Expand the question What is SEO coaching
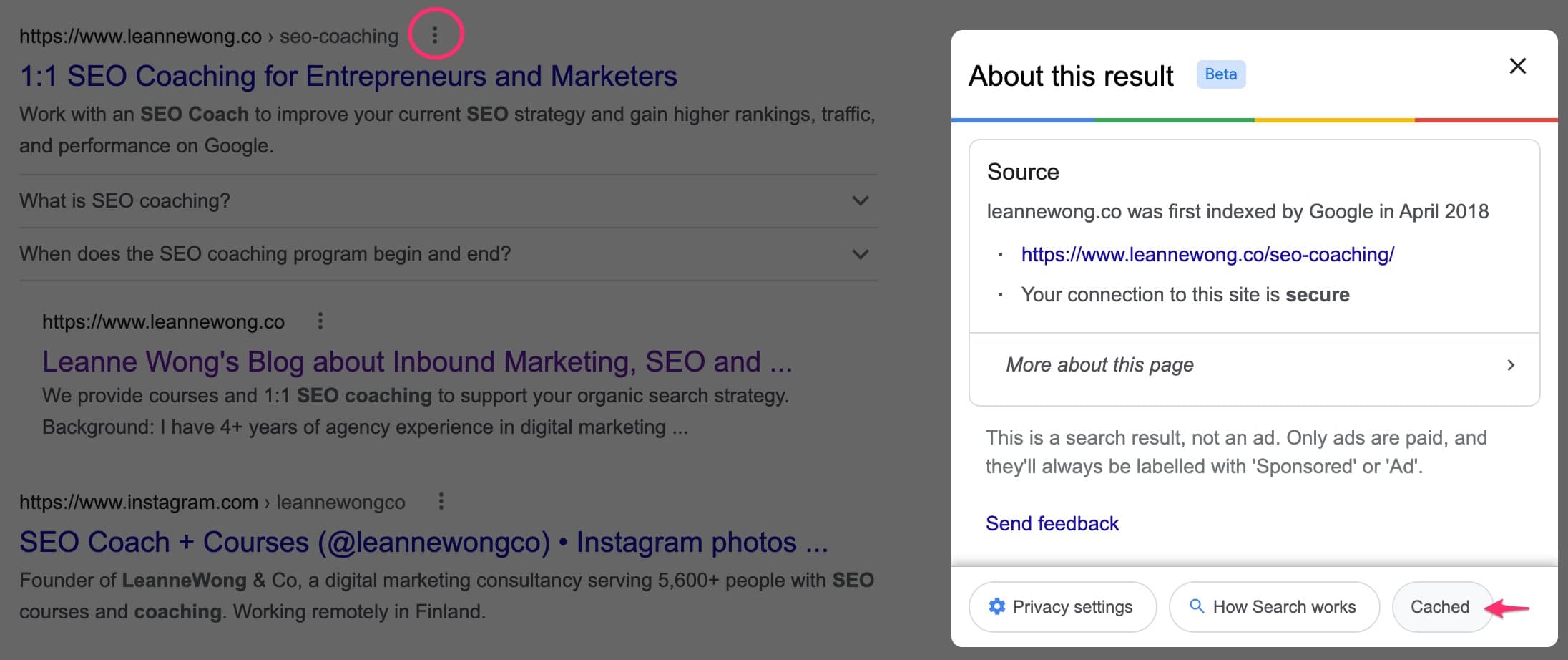The image size is (1568, 660). coord(861,201)
